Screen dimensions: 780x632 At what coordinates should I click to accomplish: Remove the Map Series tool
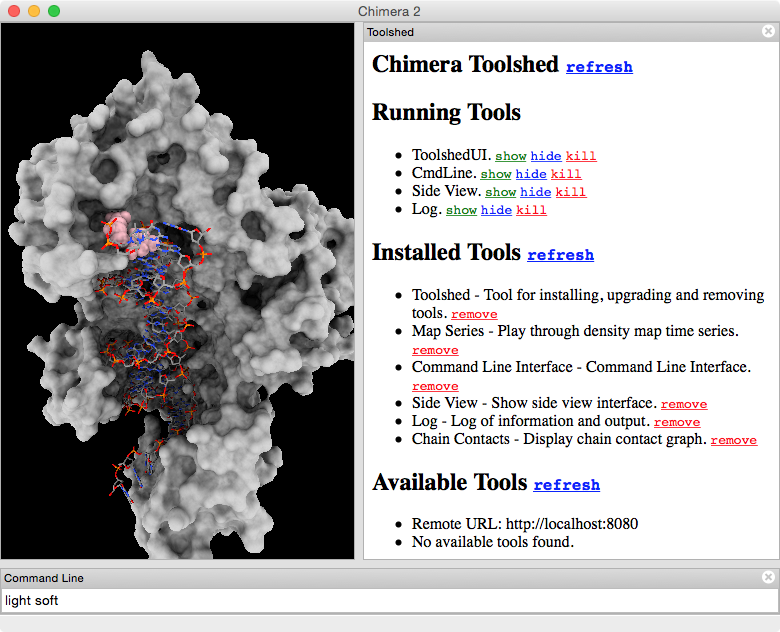(x=435, y=350)
